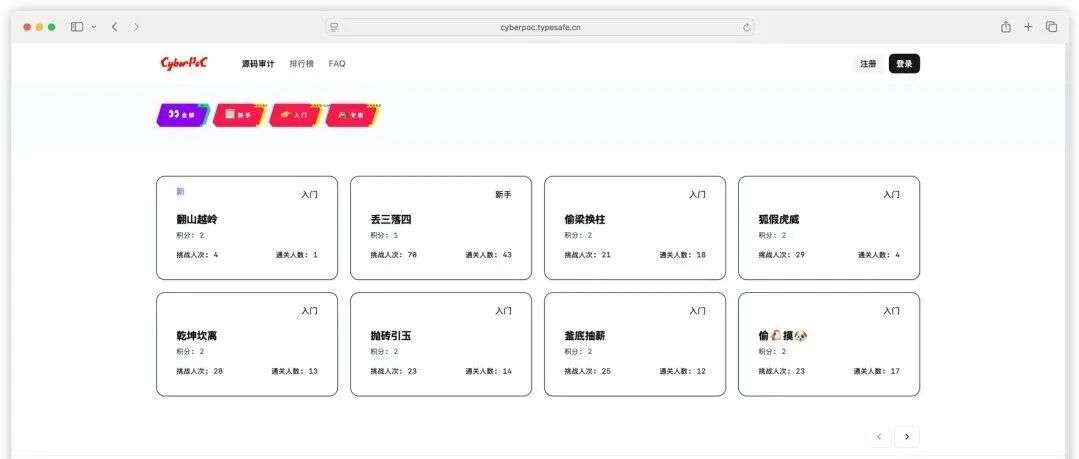Open the 翻山越岭 challenge card
This screenshot has width=1079, height=459.
[247, 228]
